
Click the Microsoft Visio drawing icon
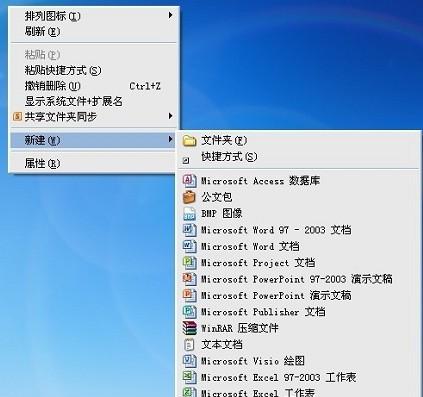(x=189, y=361)
